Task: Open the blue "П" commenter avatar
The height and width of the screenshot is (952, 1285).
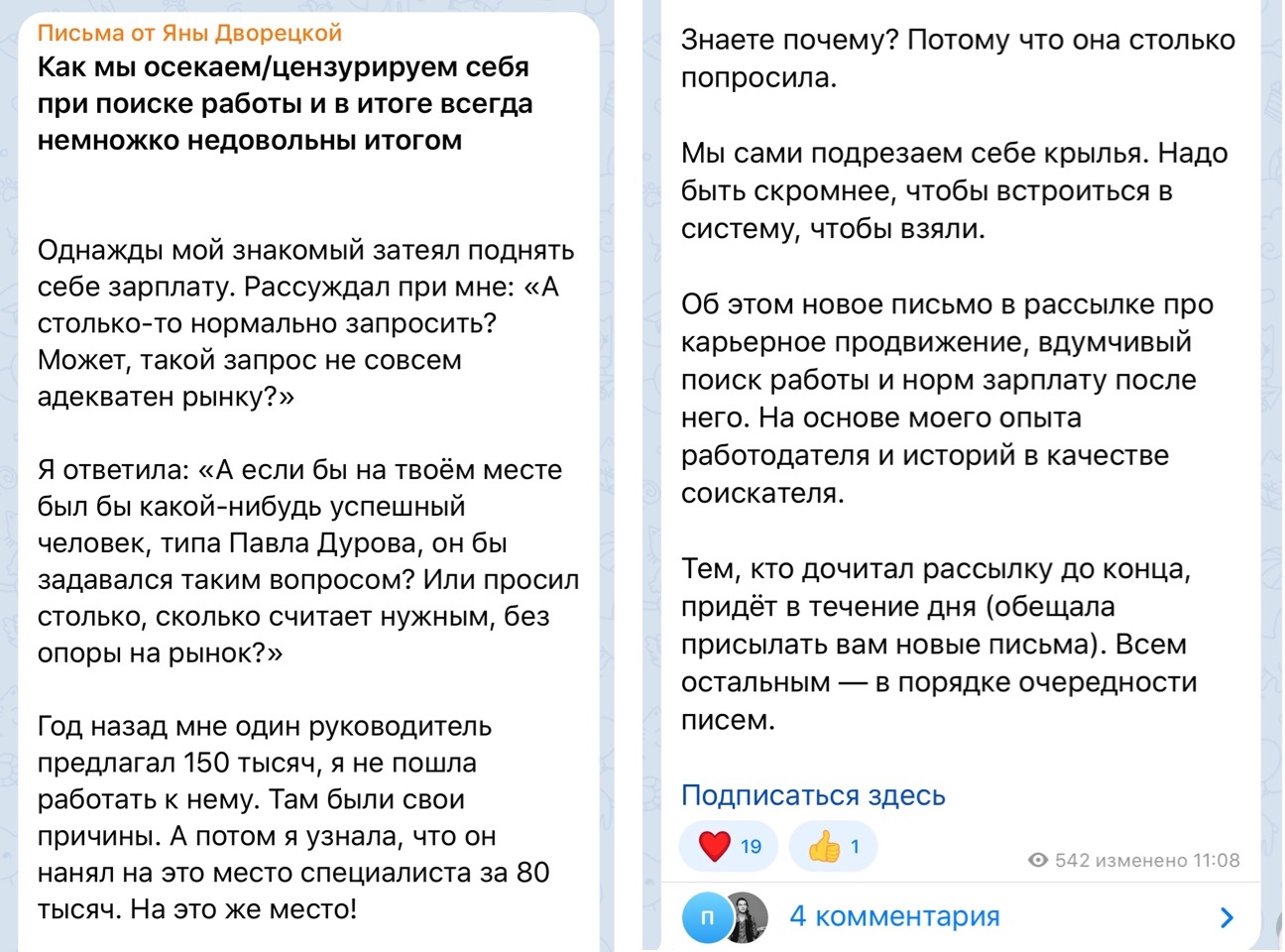Action: (707, 917)
